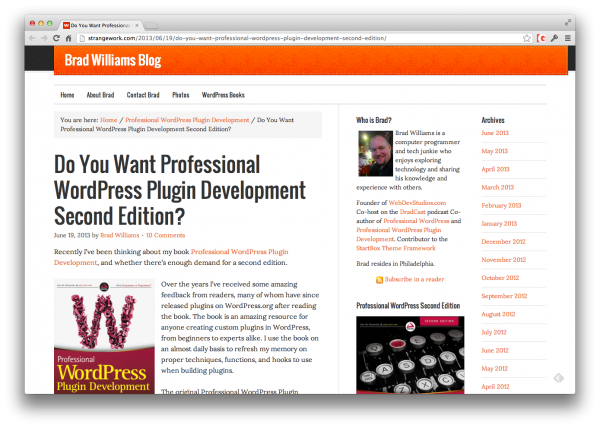Close the browser tab with x
Image resolution: width=600 pixels, height=428 pixels.
tap(137, 26)
